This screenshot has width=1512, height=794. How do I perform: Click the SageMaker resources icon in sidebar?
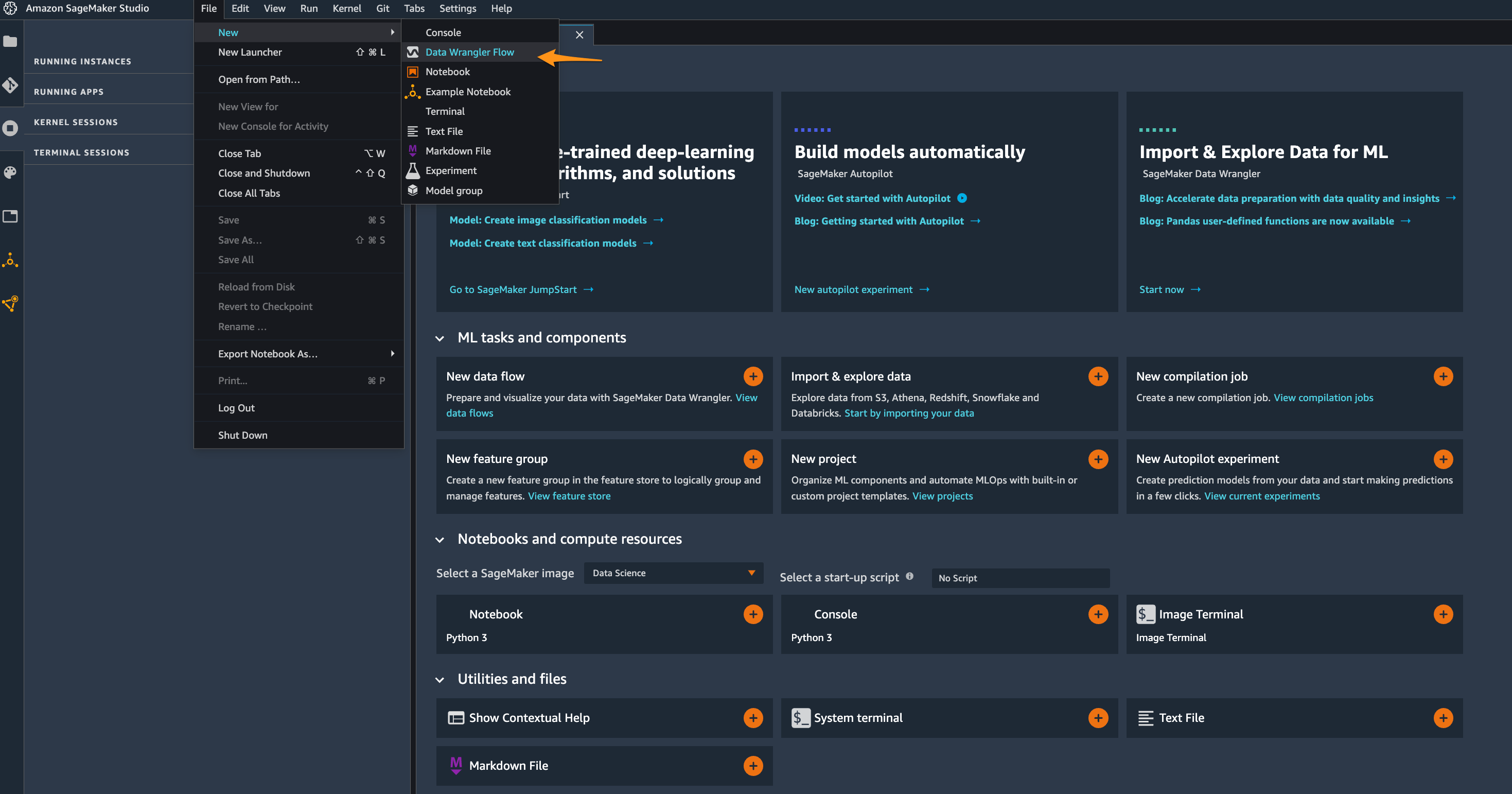(11, 304)
